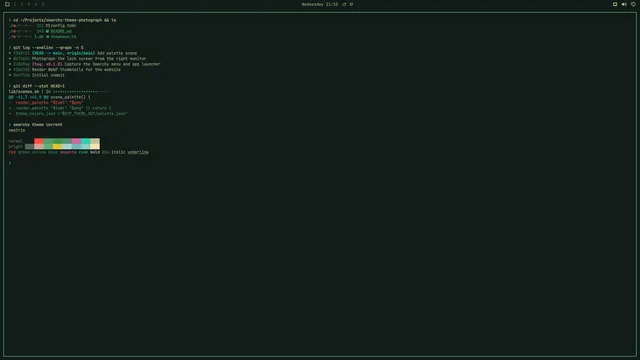Click the config.toml file name
The height and width of the screenshot is (360, 640).
click(x=63, y=25)
